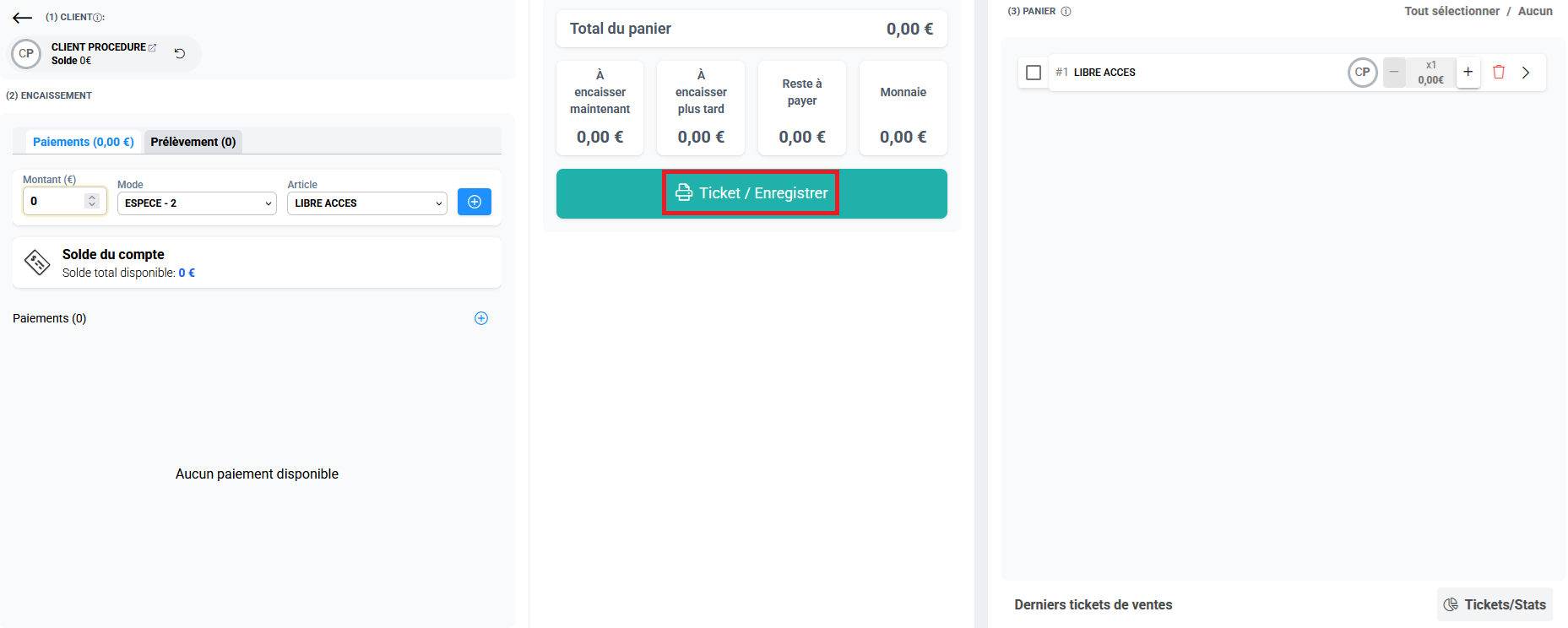Click the Montant amount input field
Viewport: 1568px width, 628px height.
click(x=56, y=201)
